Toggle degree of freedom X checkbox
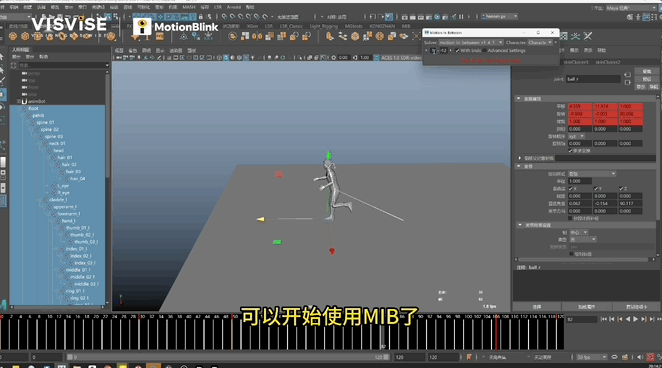The width and height of the screenshot is (662, 368). pyautogui.click(x=571, y=189)
